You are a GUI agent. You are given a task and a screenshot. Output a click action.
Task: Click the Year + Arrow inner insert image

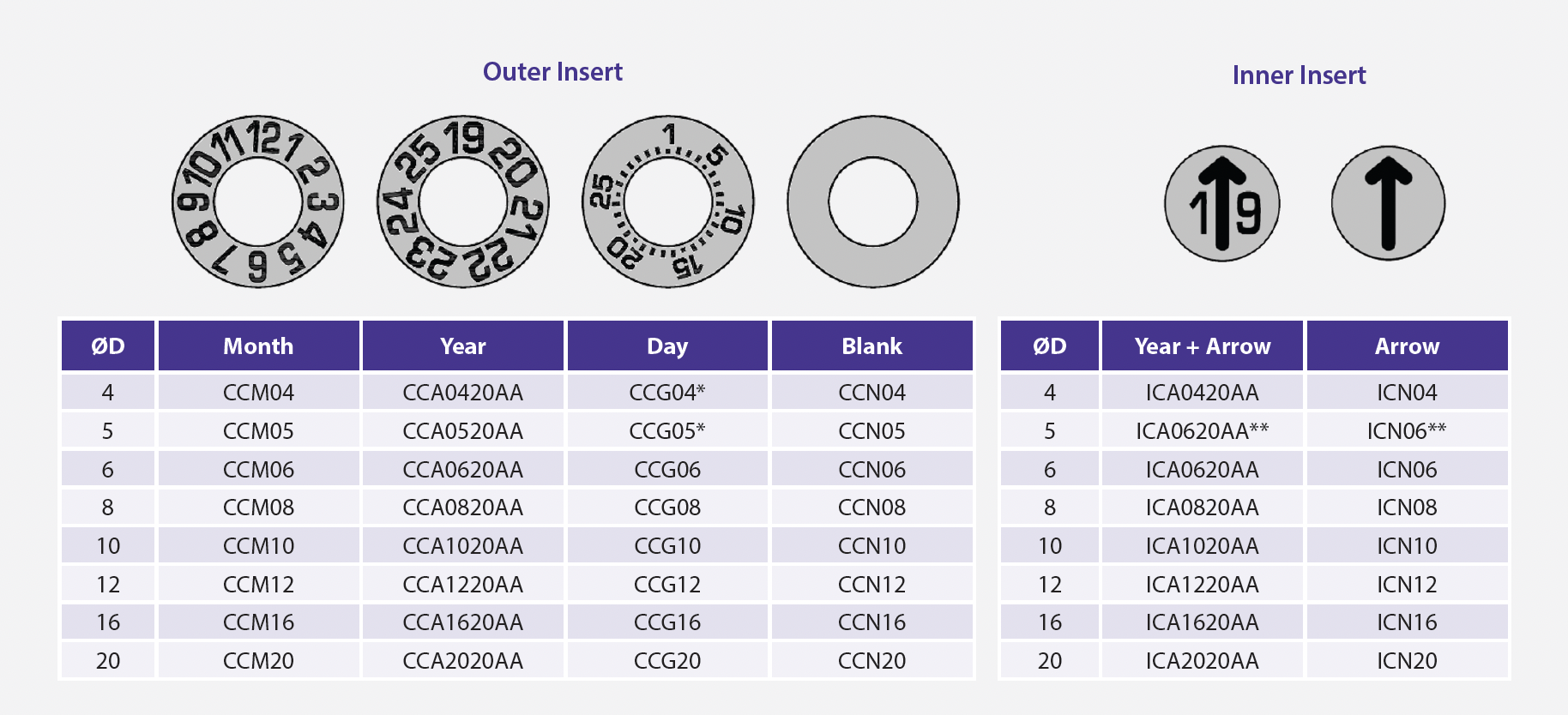(1222, 203)
